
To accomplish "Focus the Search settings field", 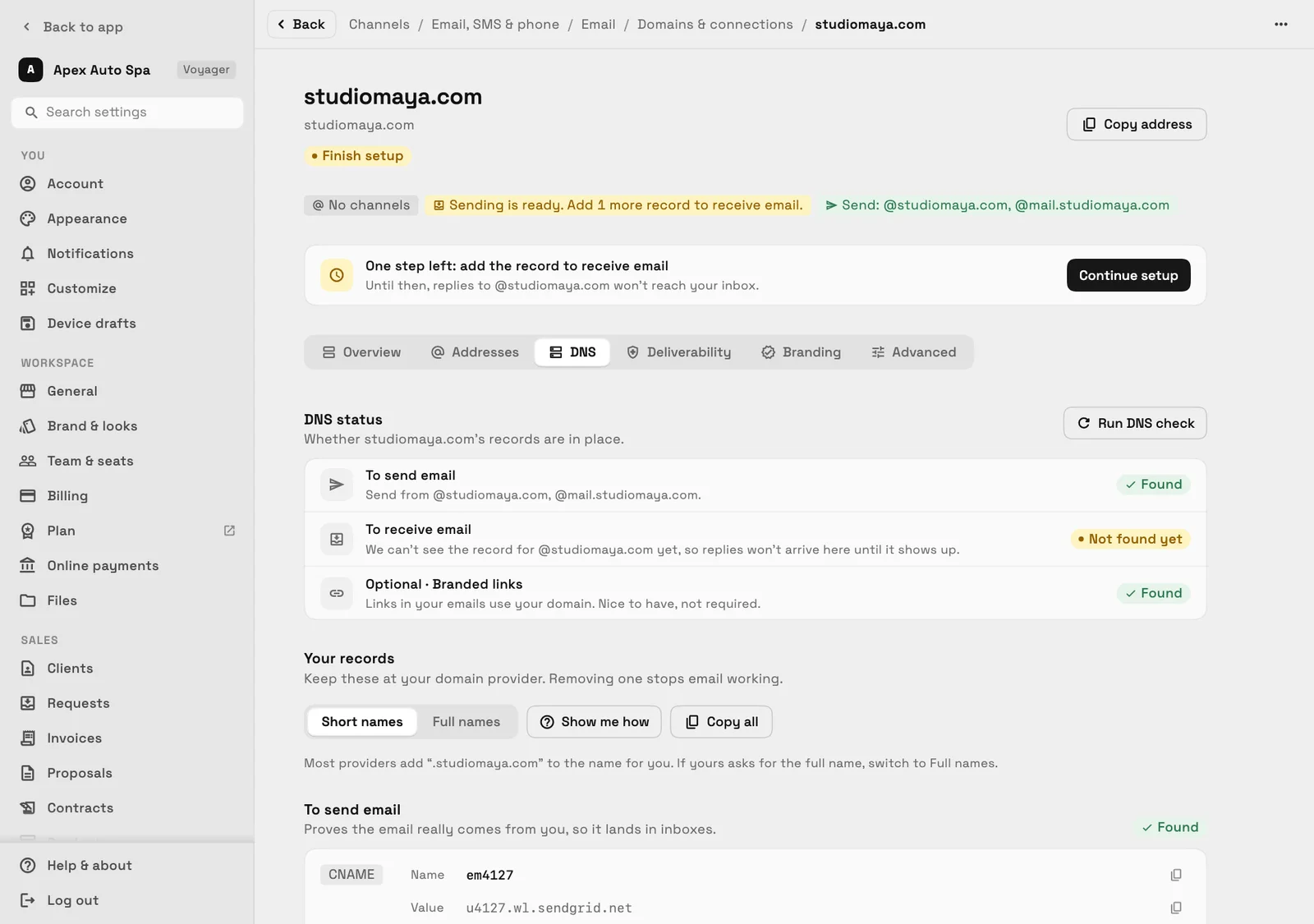I will click(x=127, y=113).
